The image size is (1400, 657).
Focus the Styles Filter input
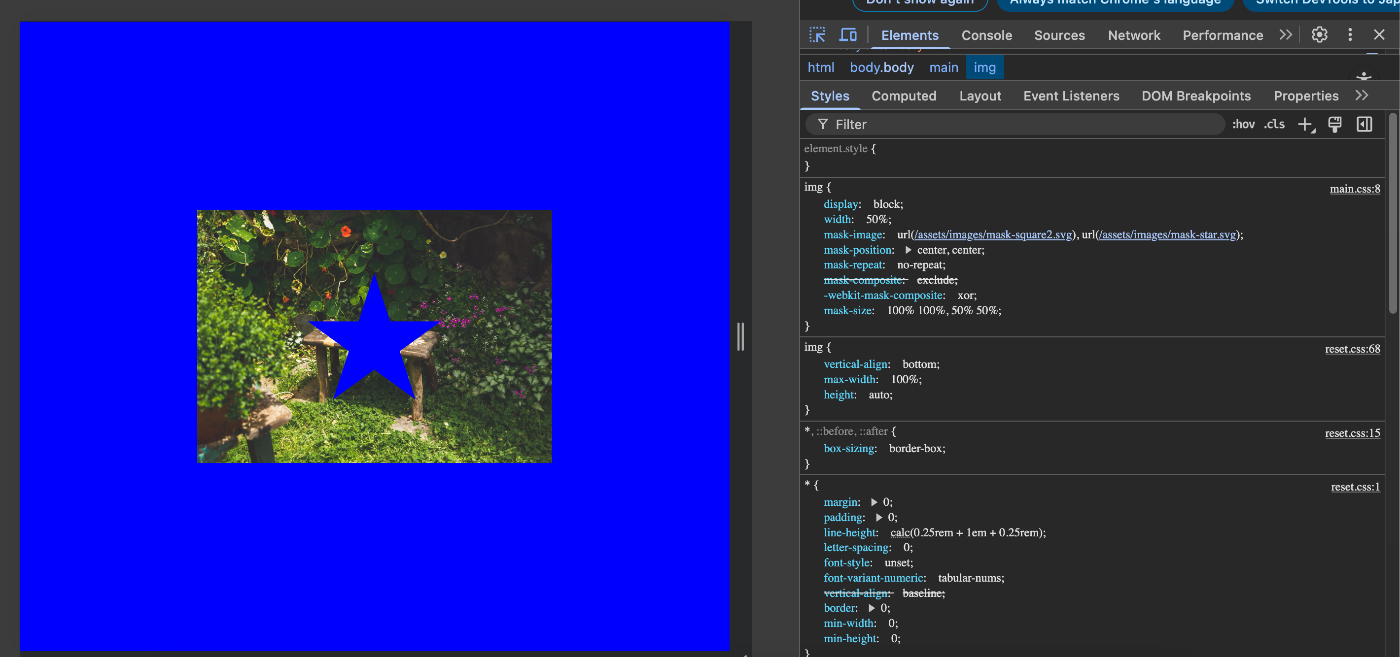(1015, 124)
